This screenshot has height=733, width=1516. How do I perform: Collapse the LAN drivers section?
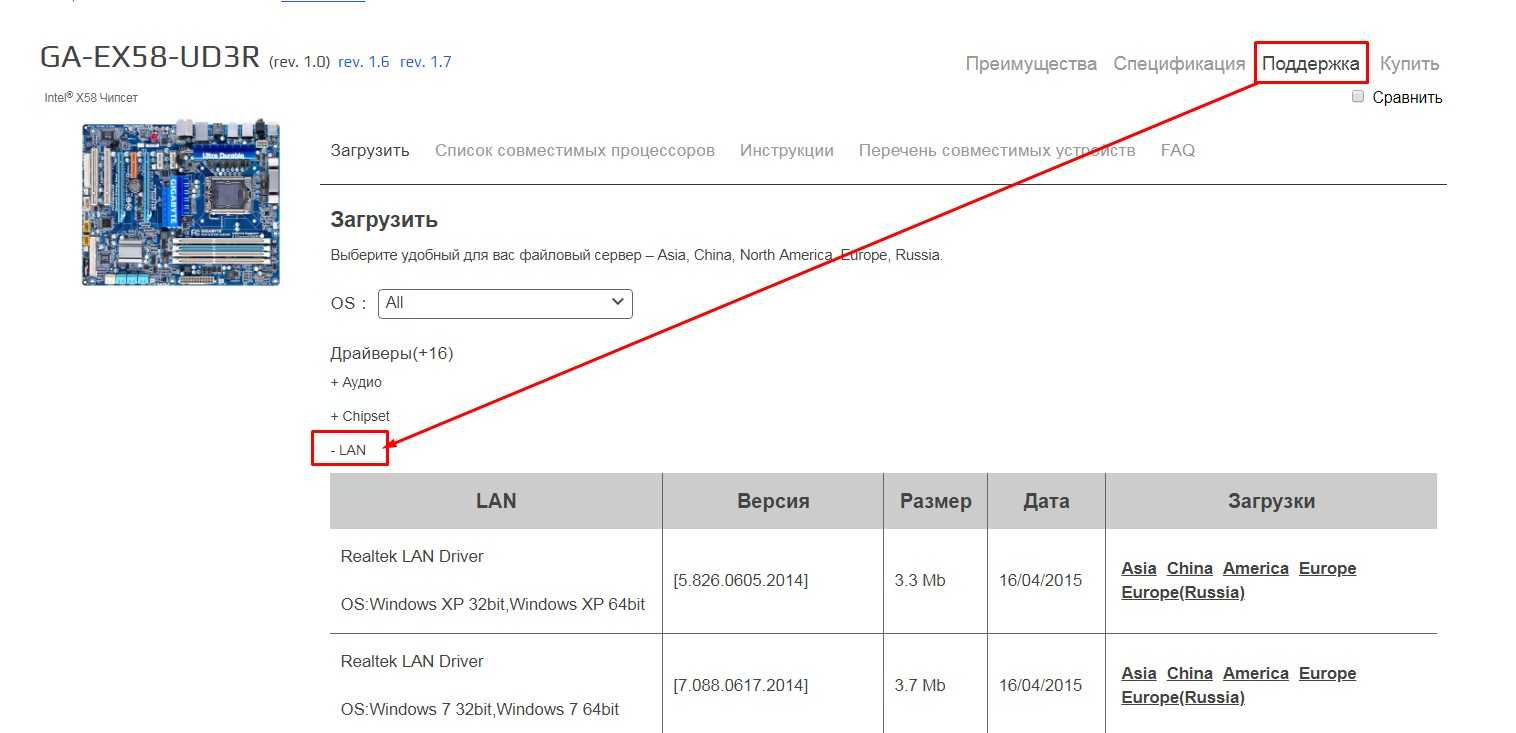(349, 450)
